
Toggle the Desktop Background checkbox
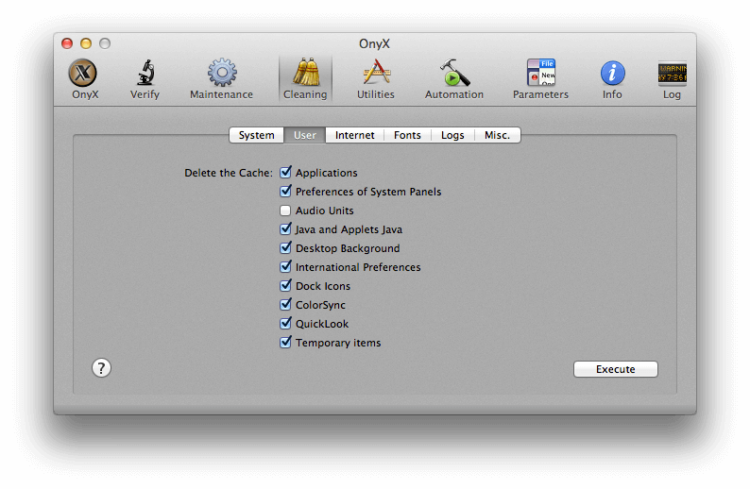(x=286, y=248)
